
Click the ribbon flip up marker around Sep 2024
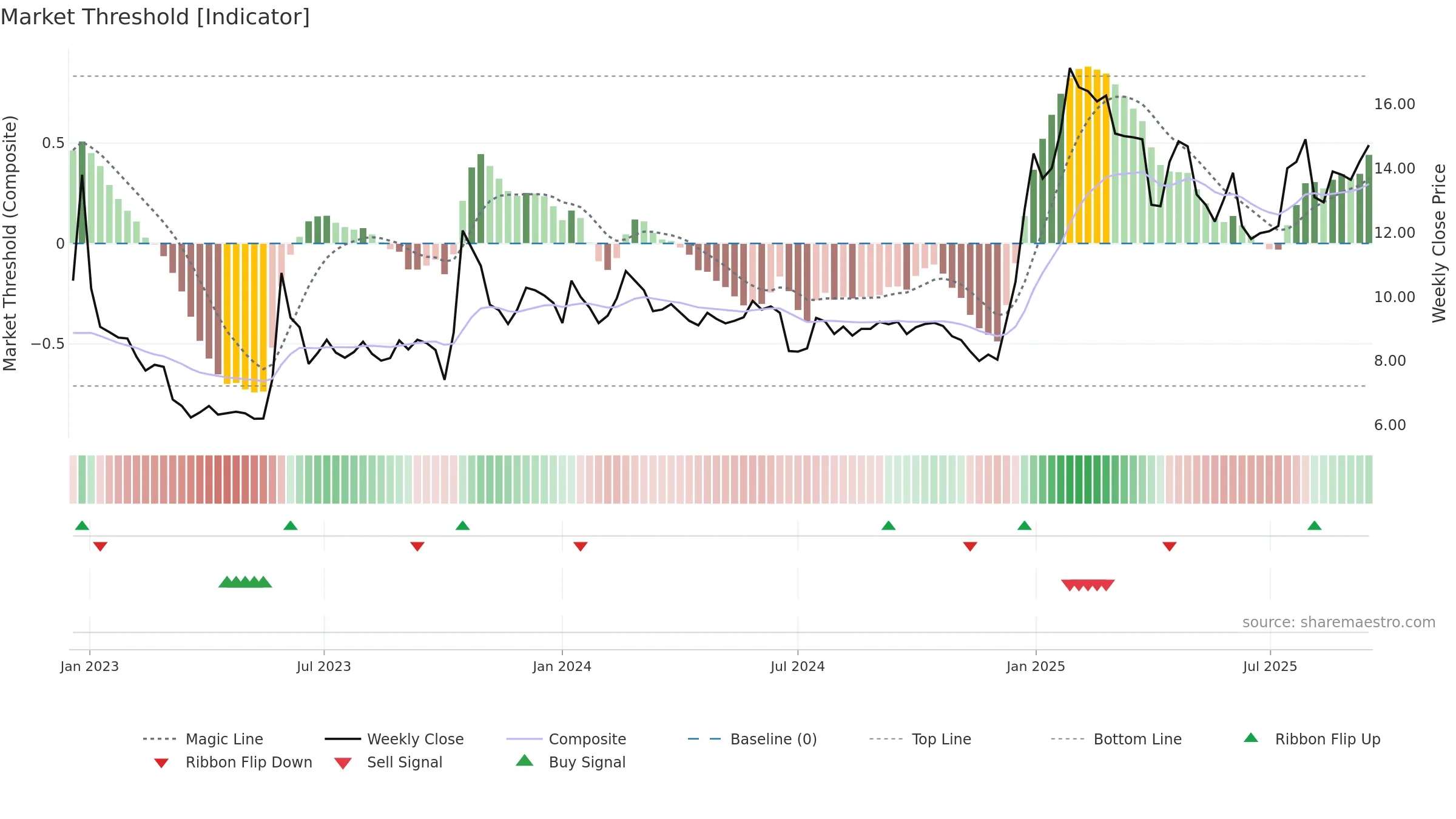tap(889, 525)
